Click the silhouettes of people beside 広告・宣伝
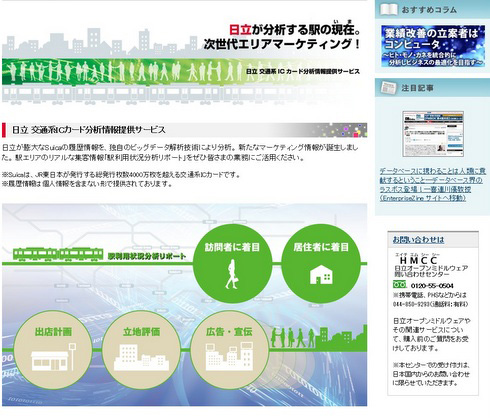The image size is (490, 418). coord(292,338)
